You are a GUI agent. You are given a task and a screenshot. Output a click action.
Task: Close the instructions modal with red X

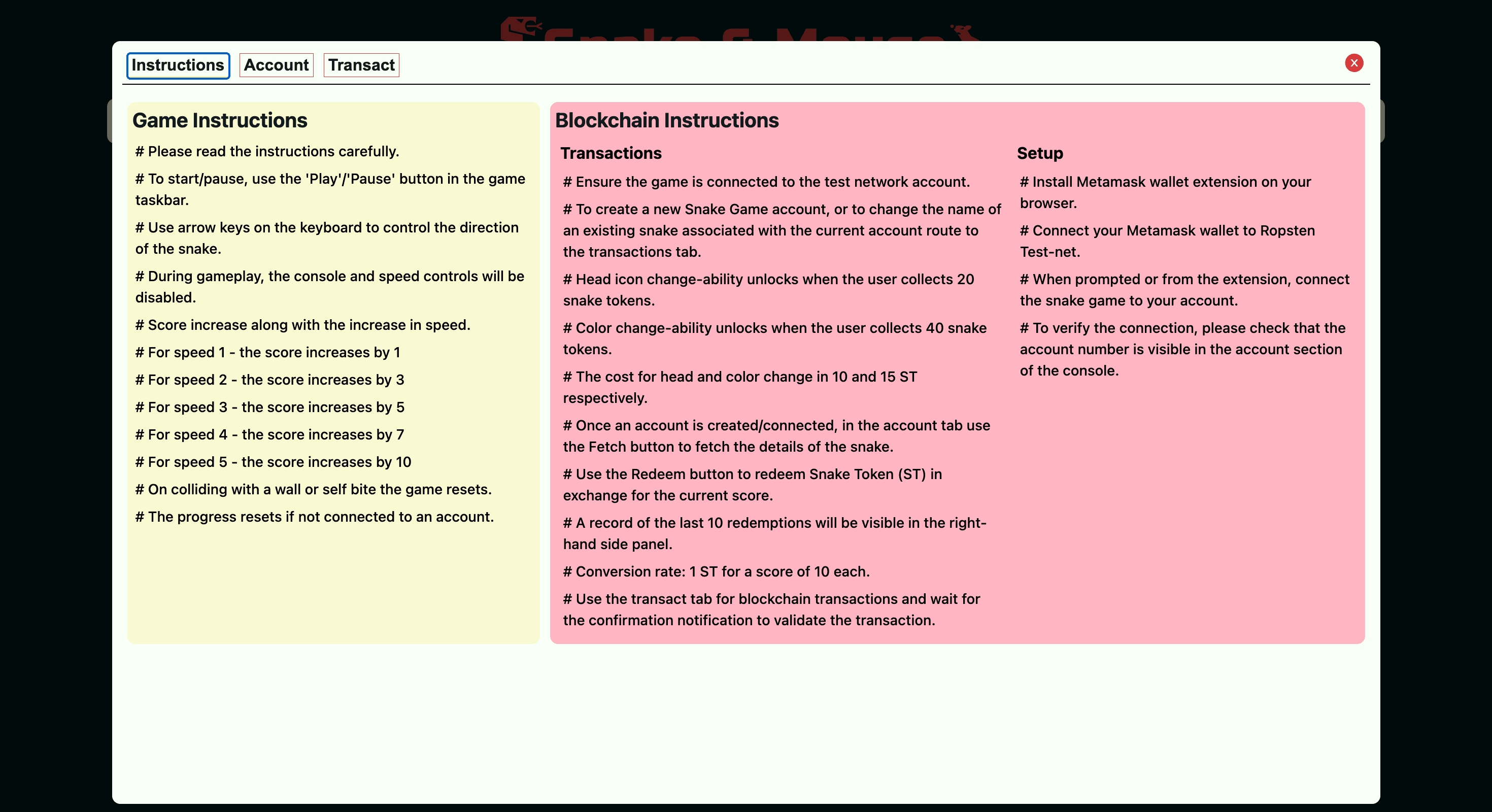1353,62
